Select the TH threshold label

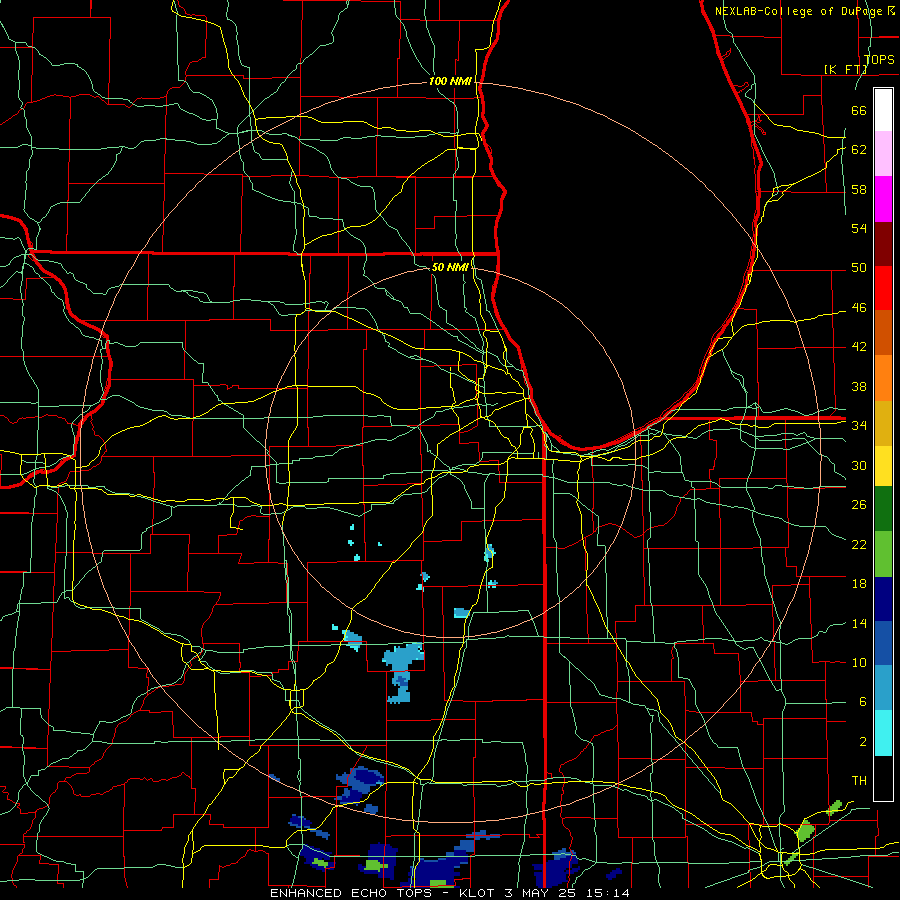859,781
